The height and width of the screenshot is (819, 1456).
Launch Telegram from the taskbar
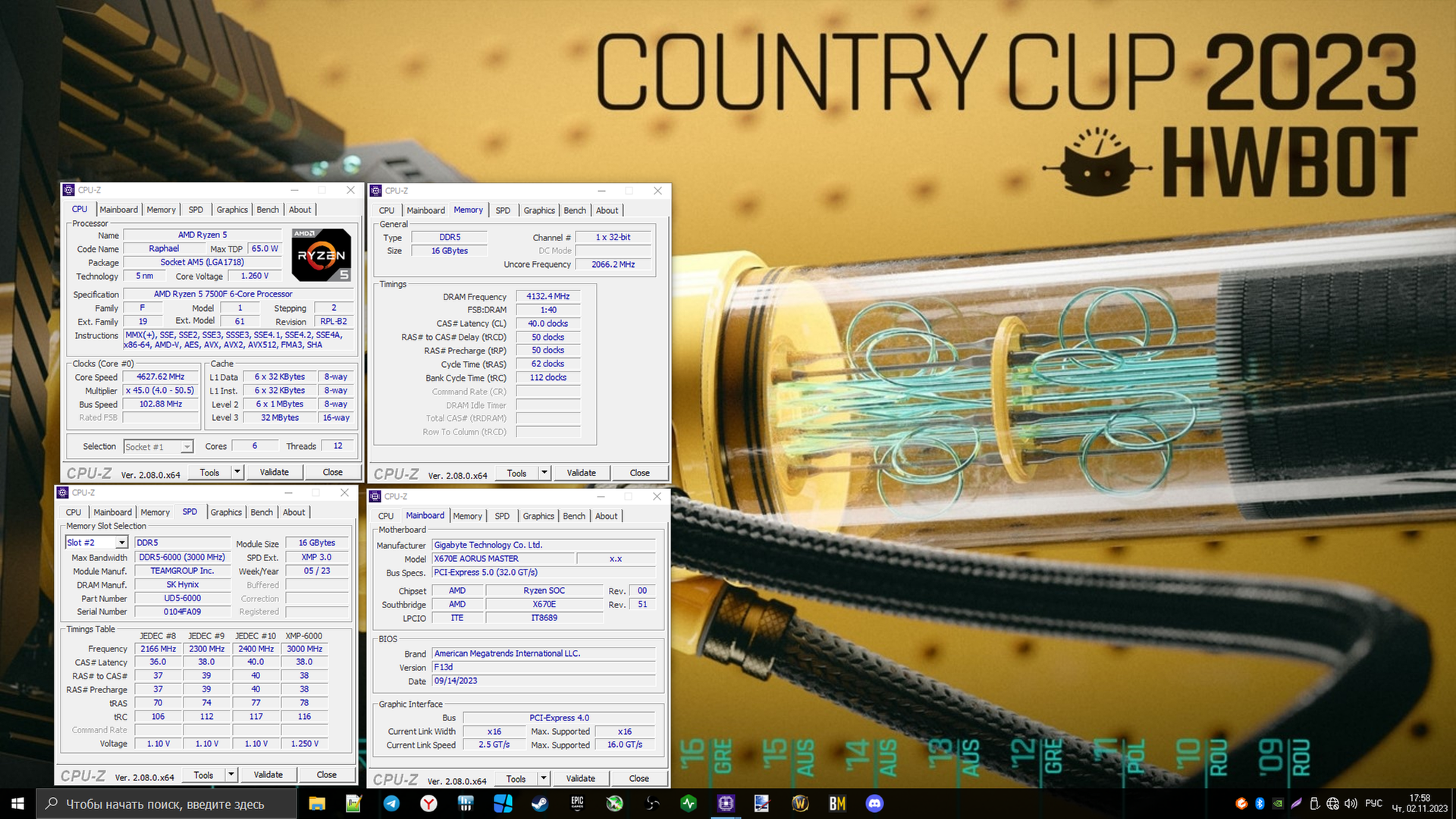(x=391, y=803)
